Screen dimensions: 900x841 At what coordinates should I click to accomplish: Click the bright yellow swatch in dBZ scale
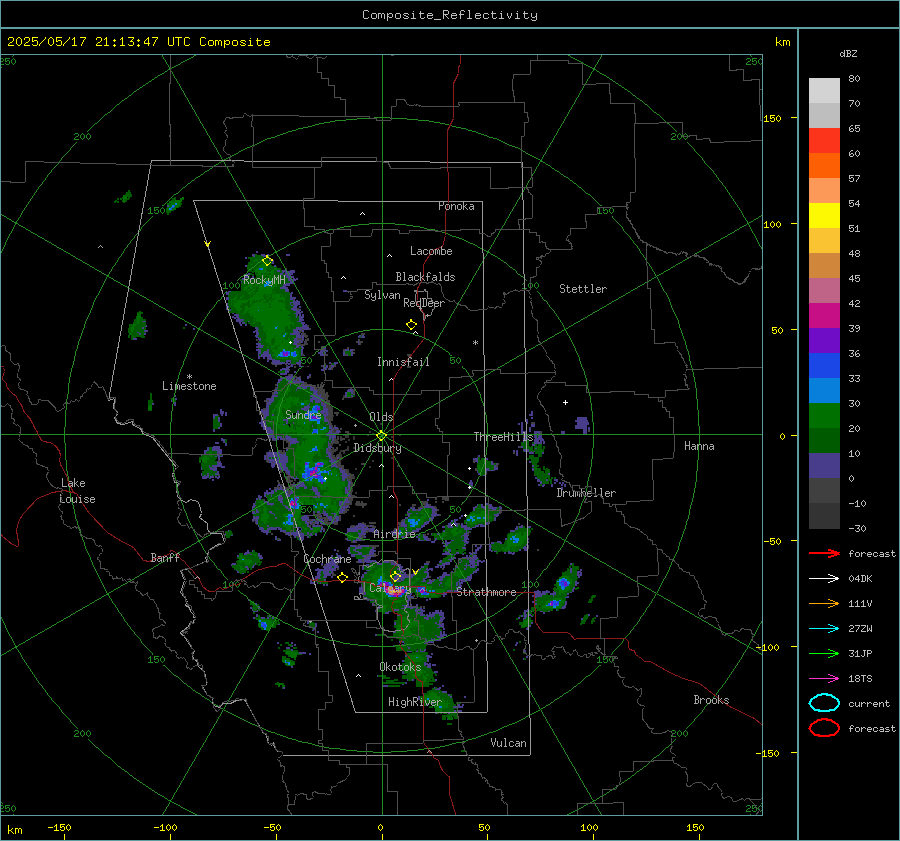tap(824, 215)
